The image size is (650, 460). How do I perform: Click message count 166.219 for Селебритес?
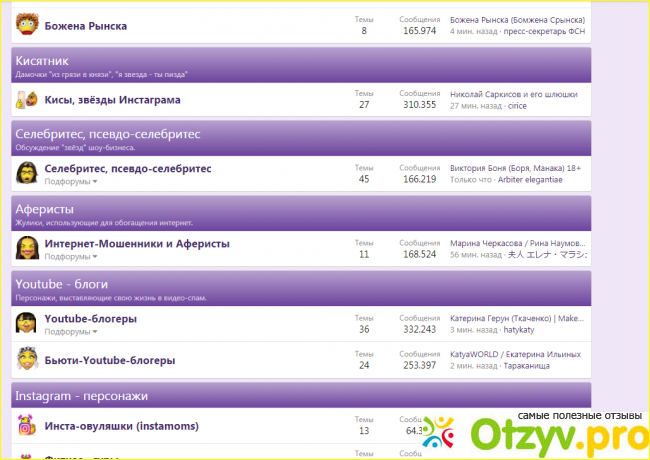coord(420,179)
